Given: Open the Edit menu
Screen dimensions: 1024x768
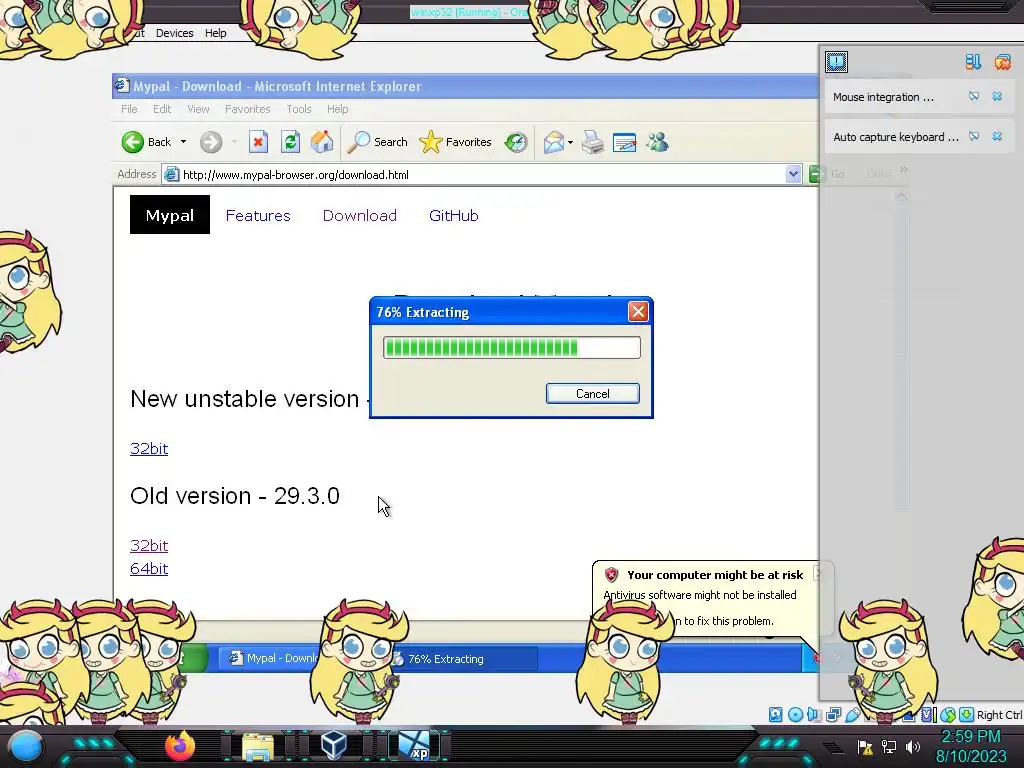Looking at the screenshot, I should coord(162,109).
